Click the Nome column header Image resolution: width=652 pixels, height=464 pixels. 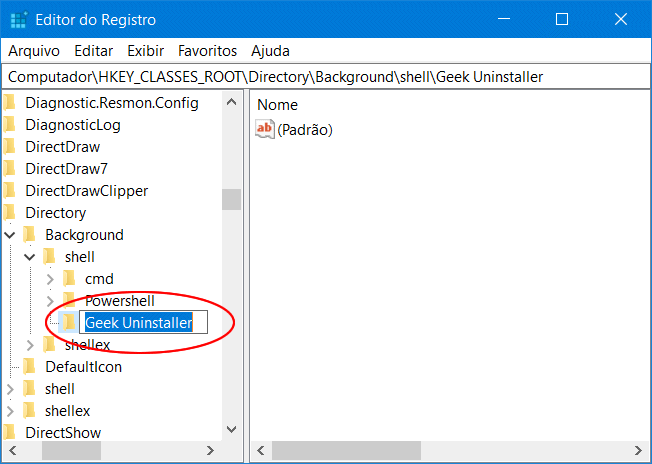click(277, 104)
